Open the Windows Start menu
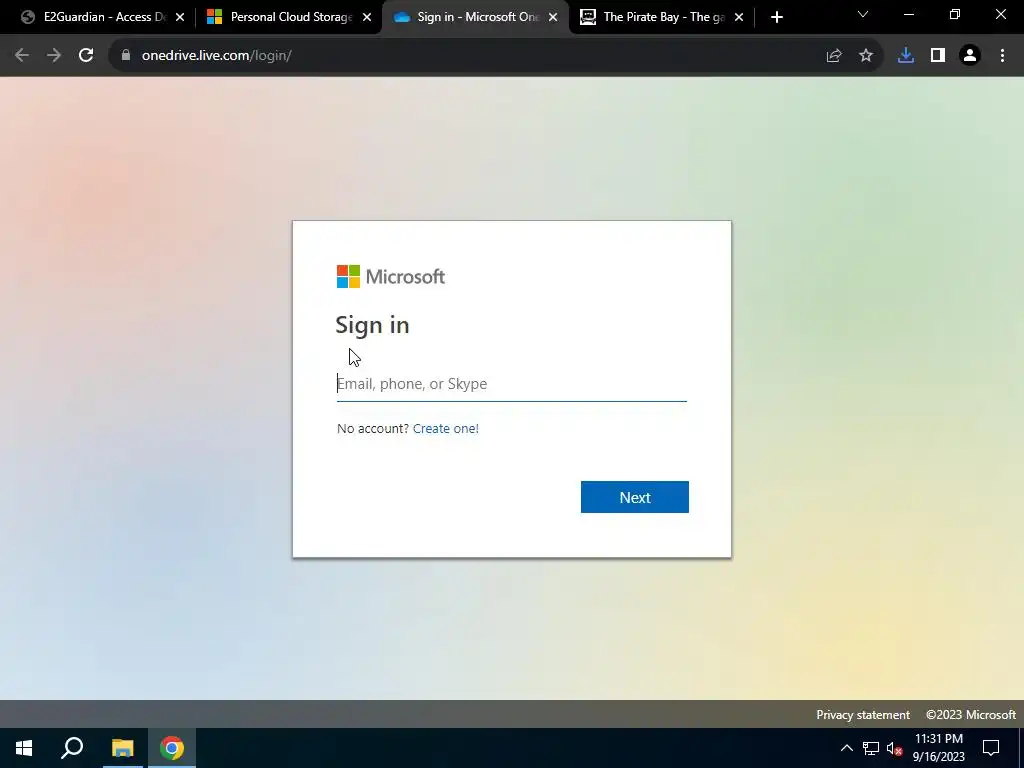 [24, 748]
